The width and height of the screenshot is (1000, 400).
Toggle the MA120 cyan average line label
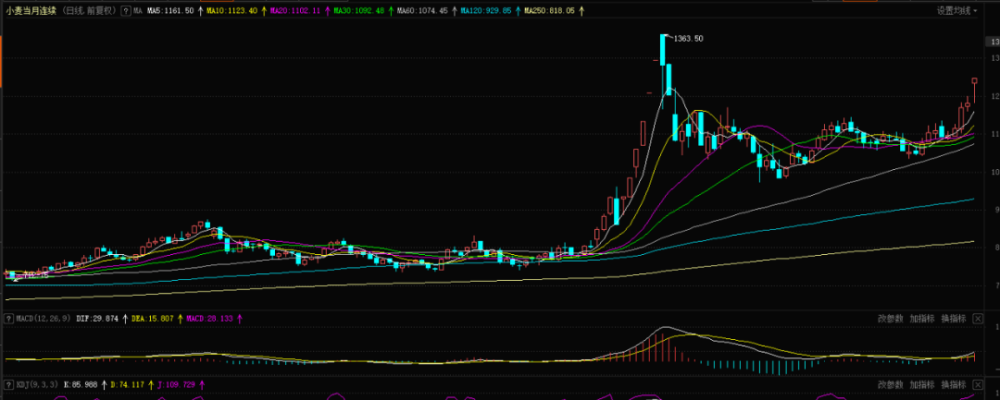[486, 11]
